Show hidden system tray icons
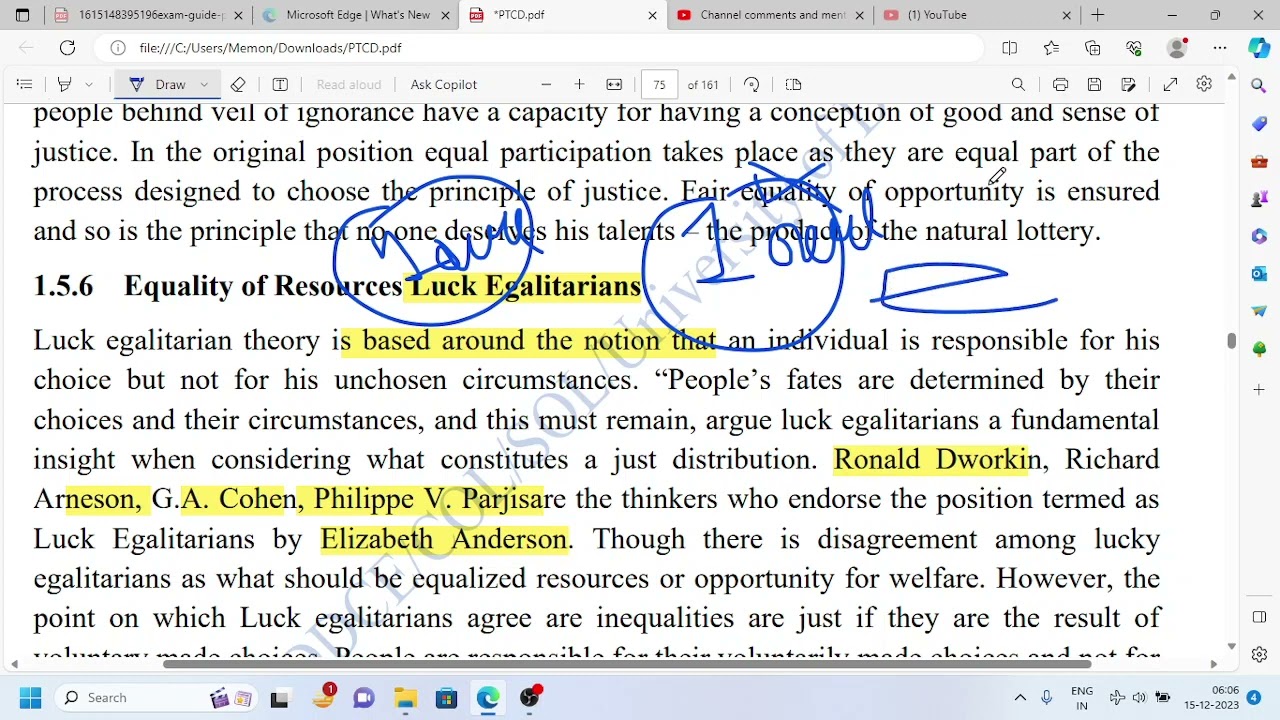1280x720 pixels. 1020,698
